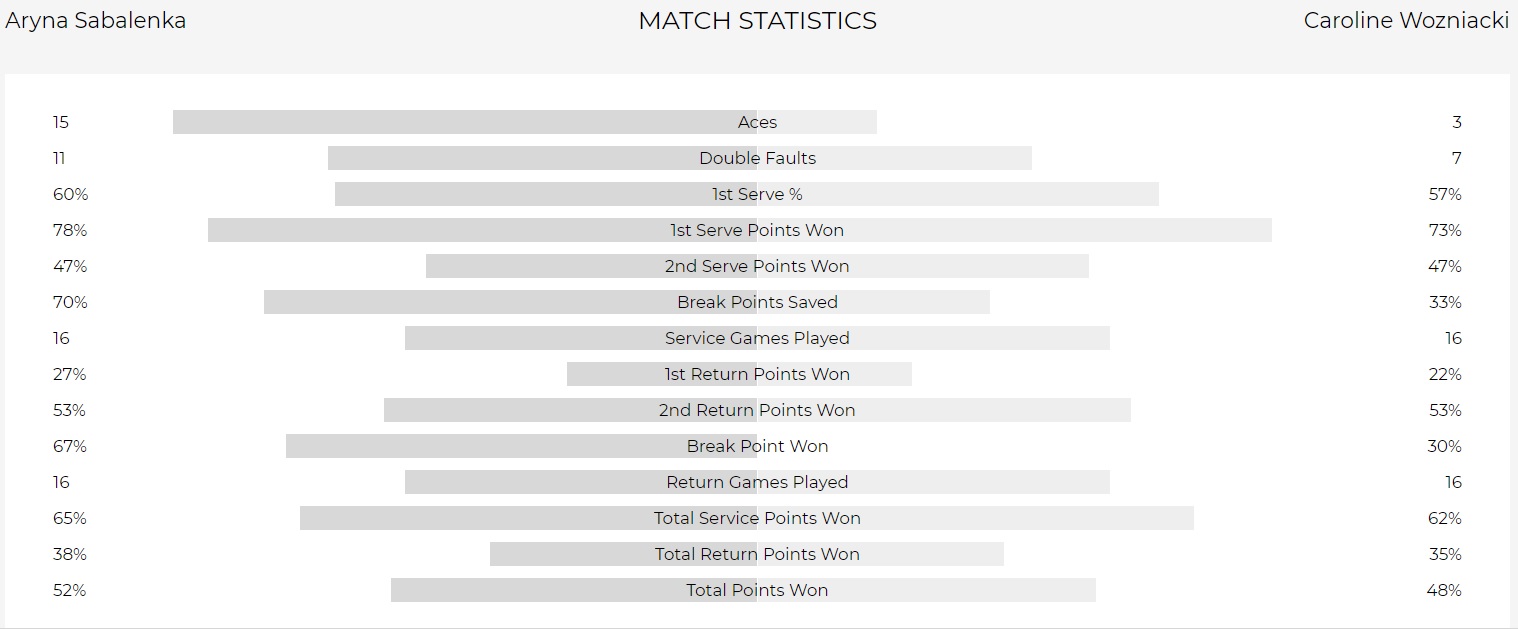
Task: Select the Aces stat label
Action: pyautogui.click(x=757, y=122)
